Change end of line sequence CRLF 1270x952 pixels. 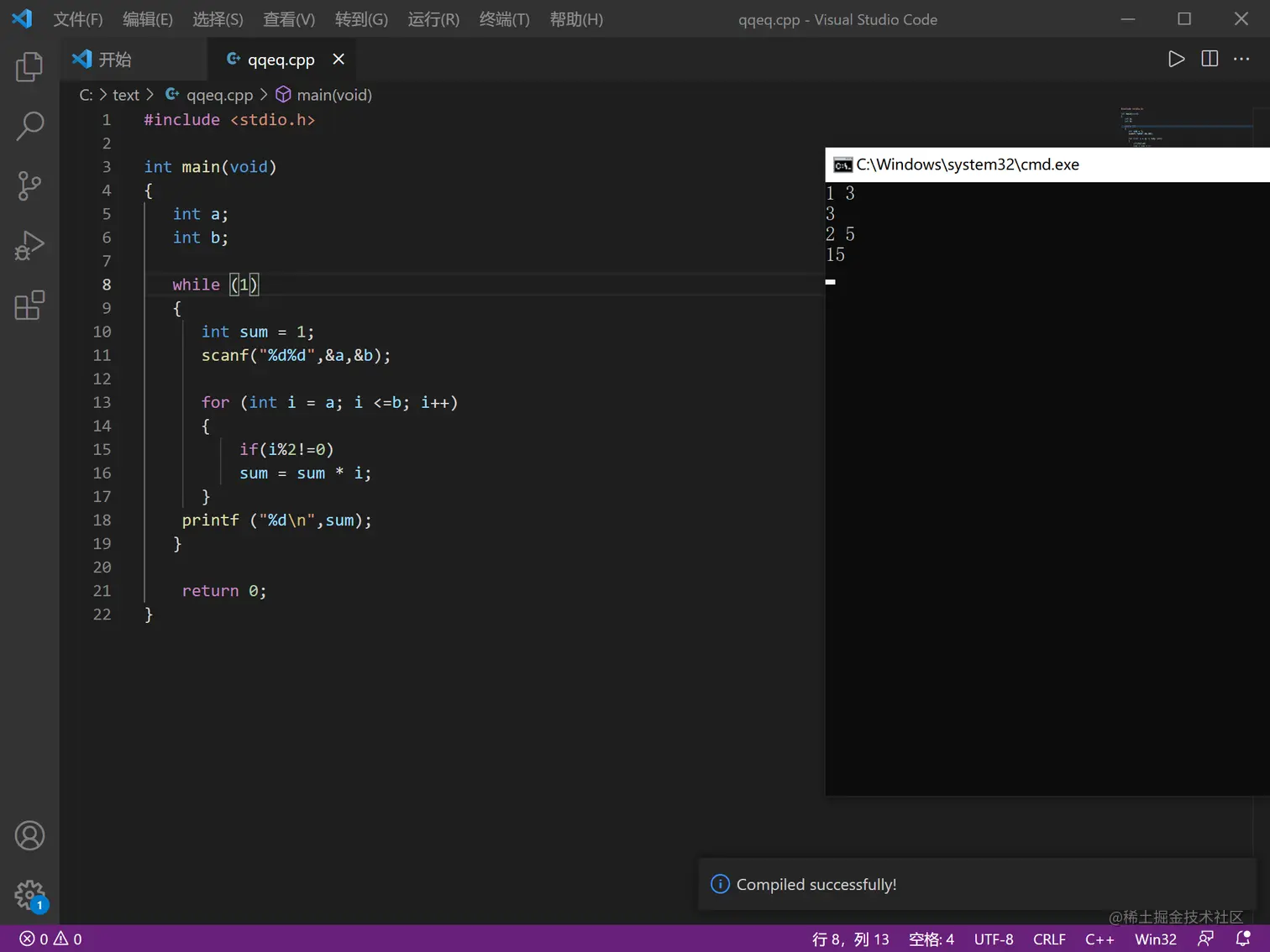tap(1049, 939)
